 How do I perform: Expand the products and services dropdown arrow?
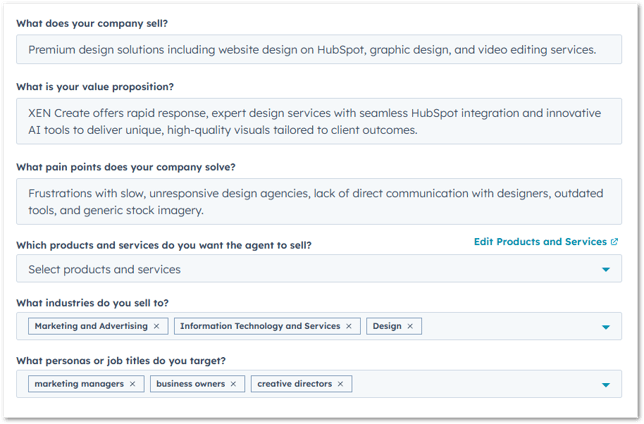606,270
